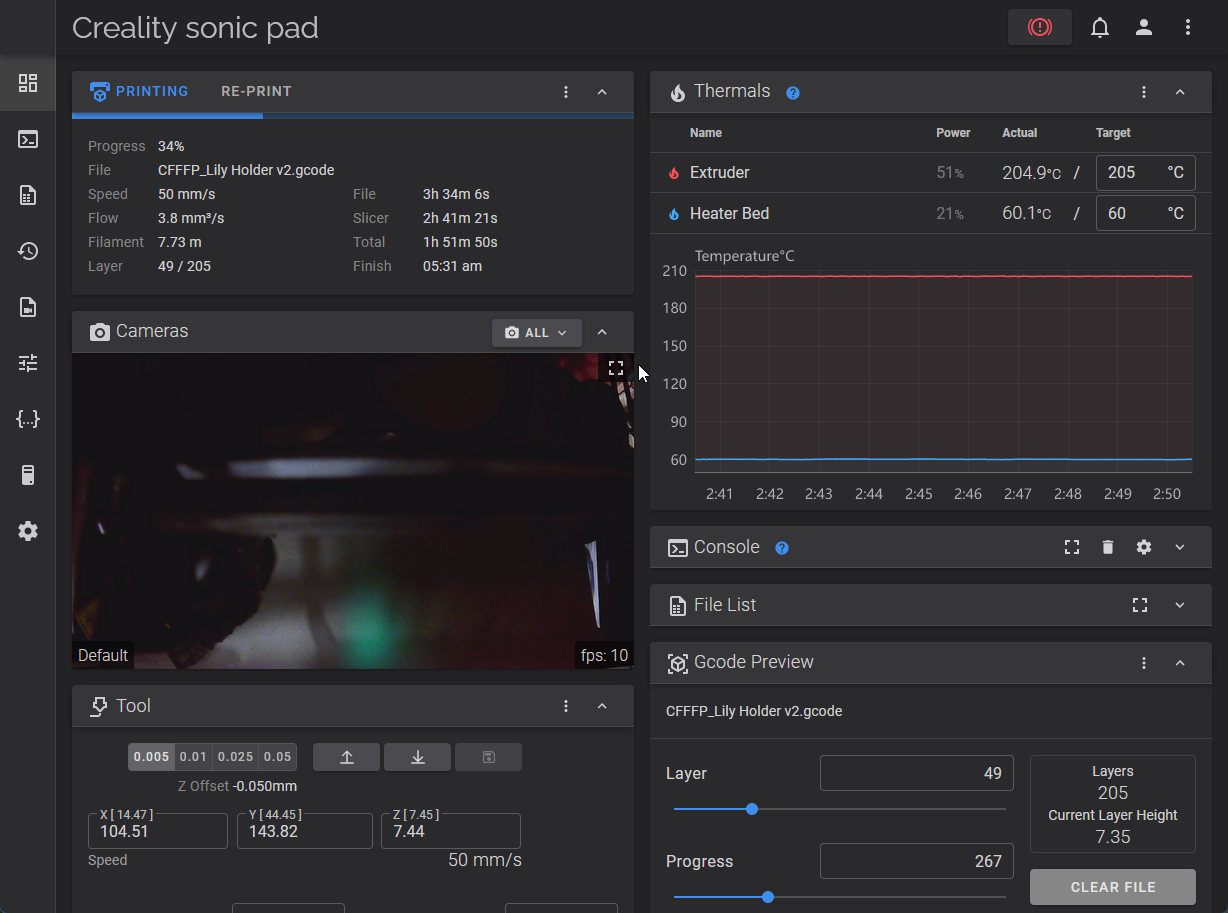Click the Filament value 7.73 m

180,242
